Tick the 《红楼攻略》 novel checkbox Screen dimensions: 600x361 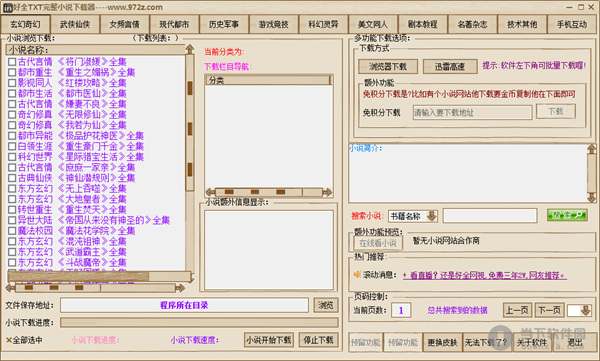click(12, 83)
